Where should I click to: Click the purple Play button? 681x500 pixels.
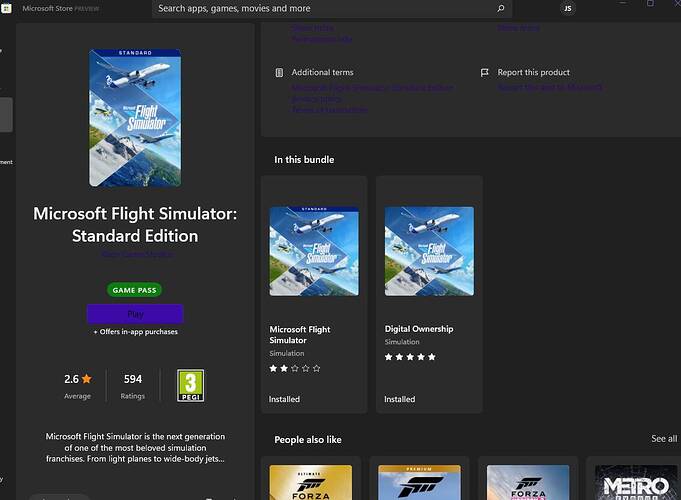[135, 314]
